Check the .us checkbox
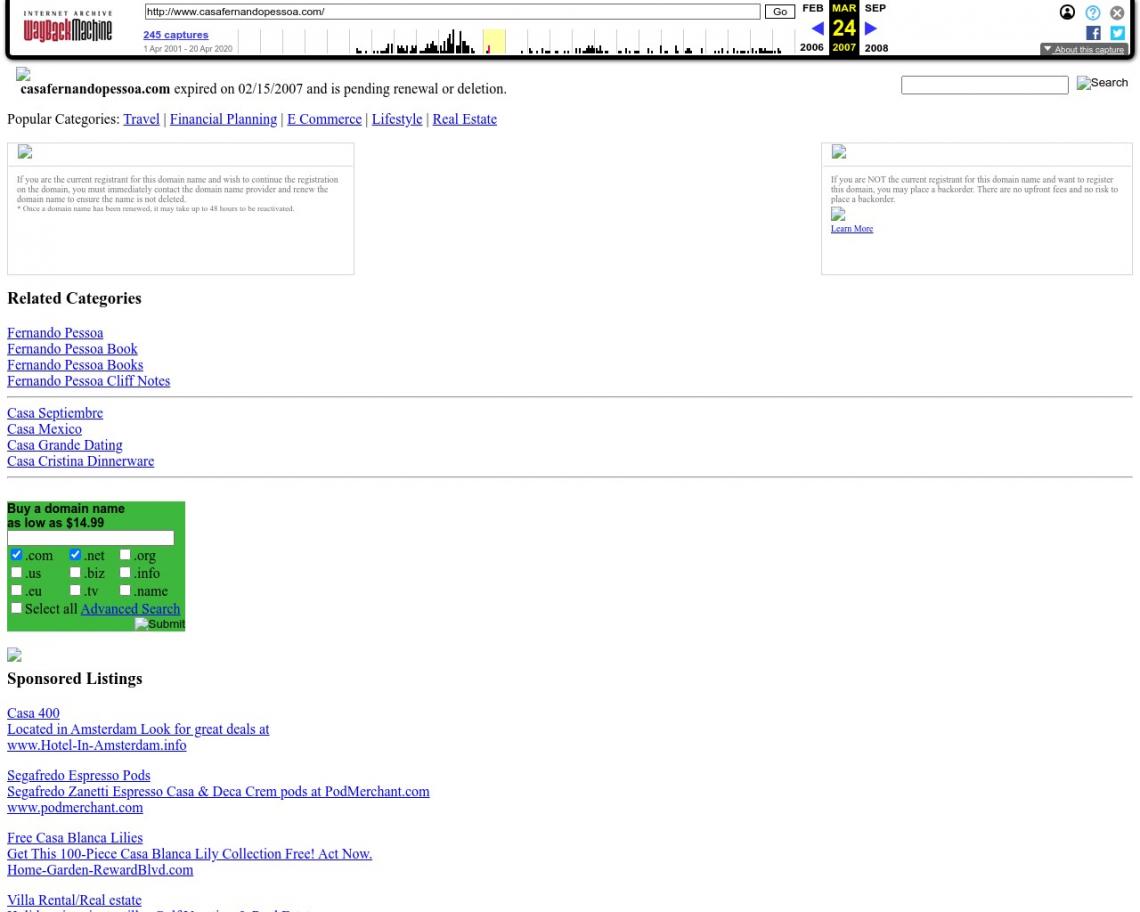The width and height of the screenshot is (1140, 912). click(16, 572)
